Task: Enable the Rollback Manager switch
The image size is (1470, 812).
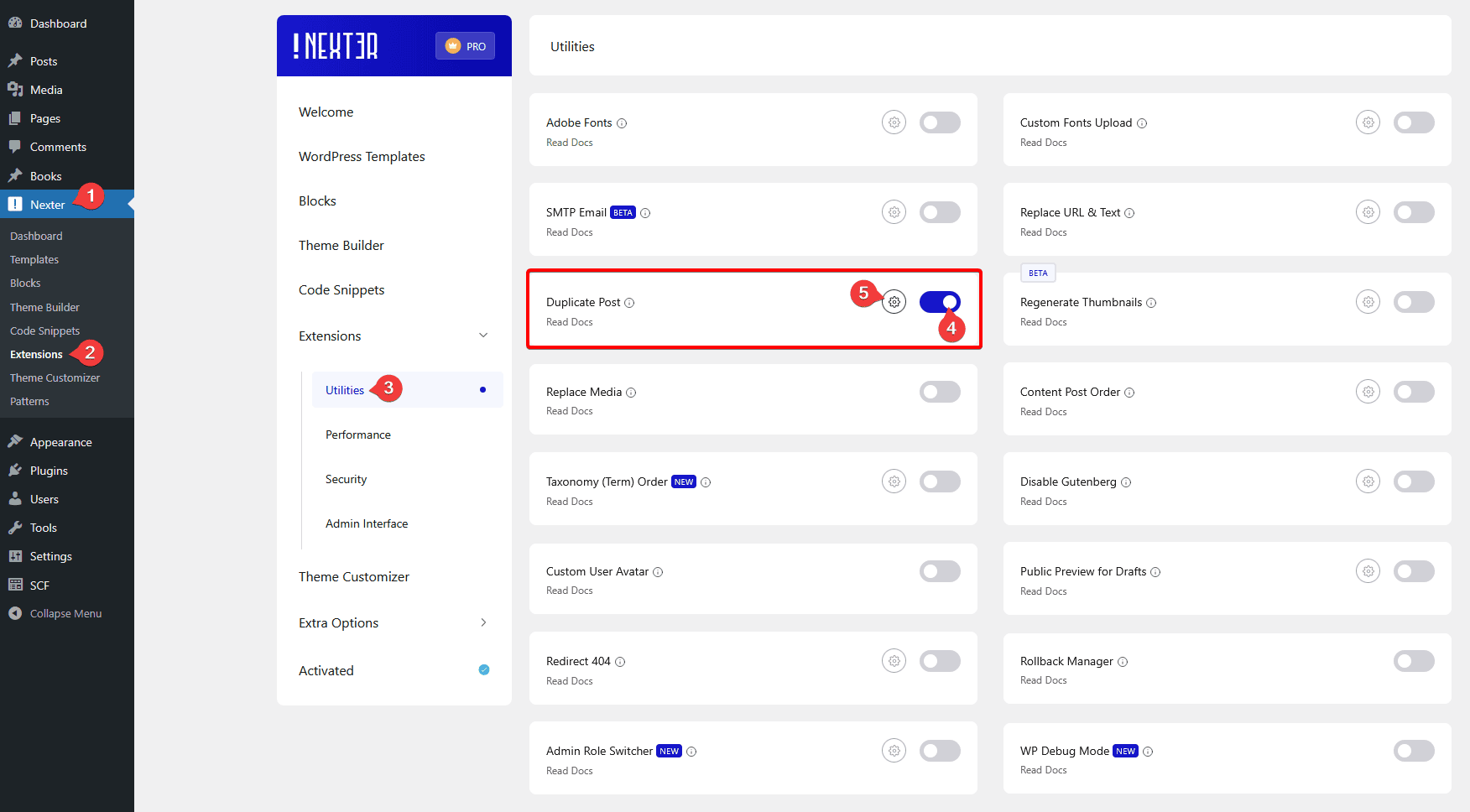Action: coord(1414,661)
